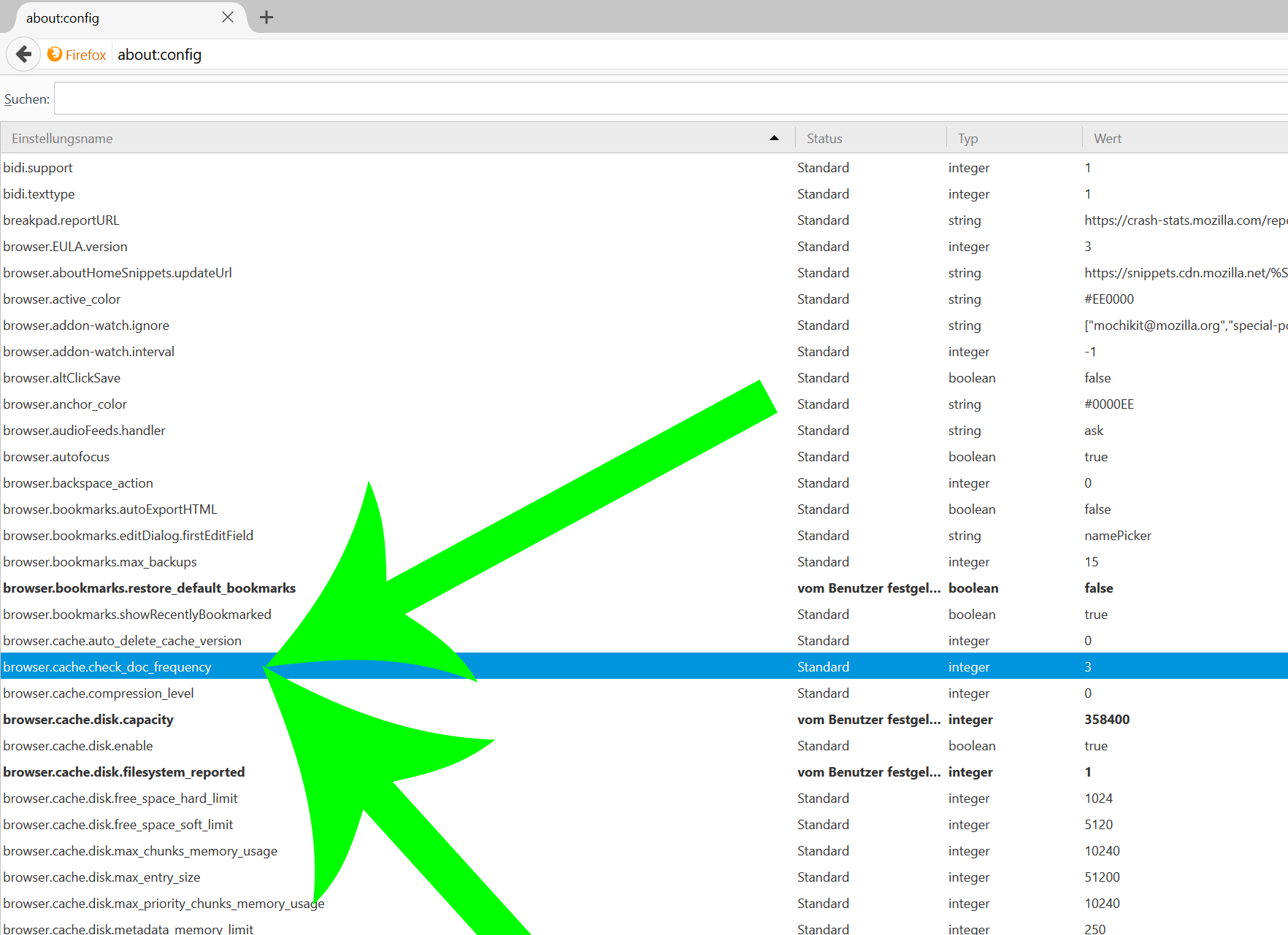Sort preferences by Status column header
Screen dimensions: 1288x935
pos(824,139)
